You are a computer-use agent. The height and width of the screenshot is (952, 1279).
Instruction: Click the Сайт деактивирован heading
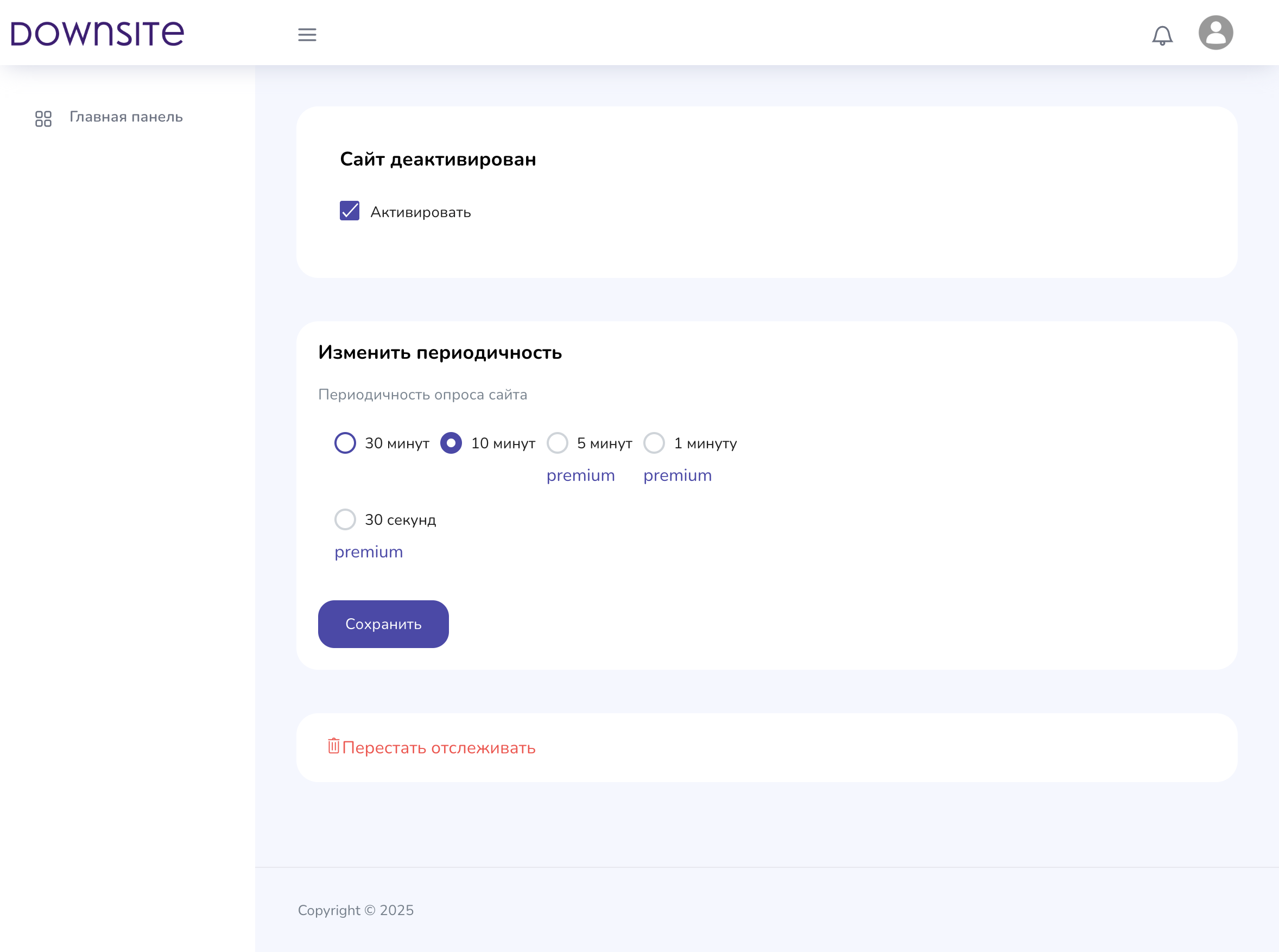[x=438, y=159]
